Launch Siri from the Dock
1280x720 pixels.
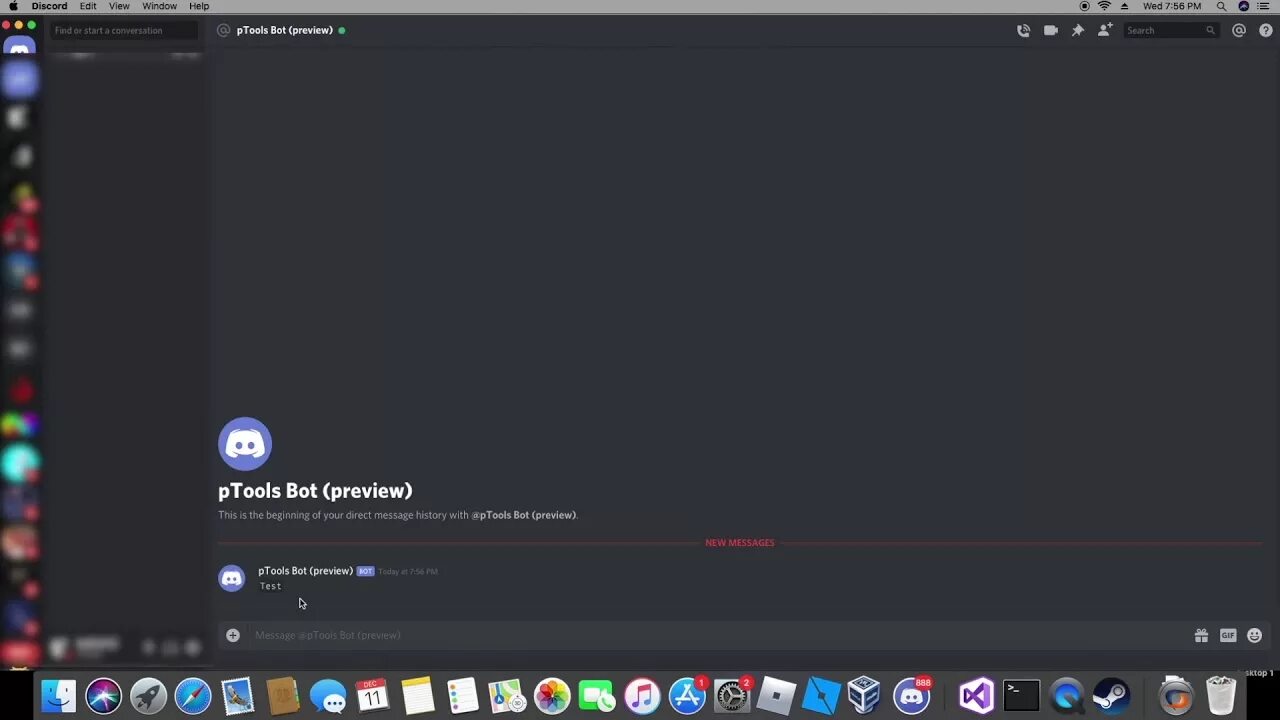[x=103, y=696]
